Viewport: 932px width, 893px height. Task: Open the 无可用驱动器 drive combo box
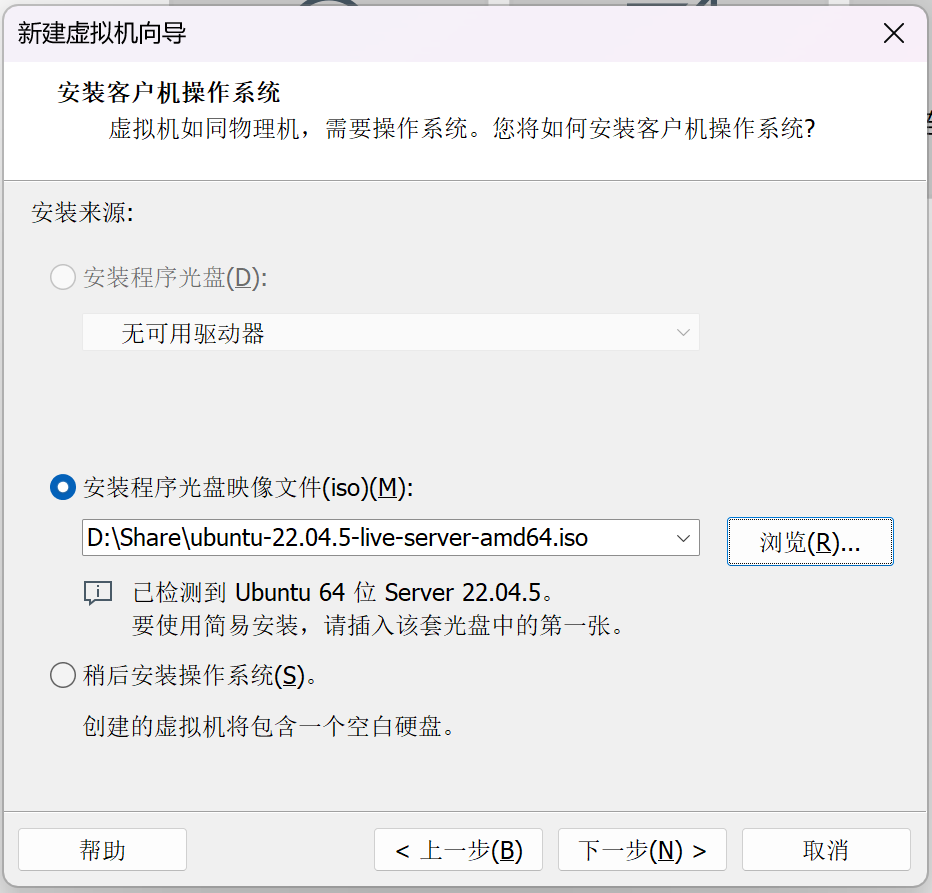tap(391, 333)
